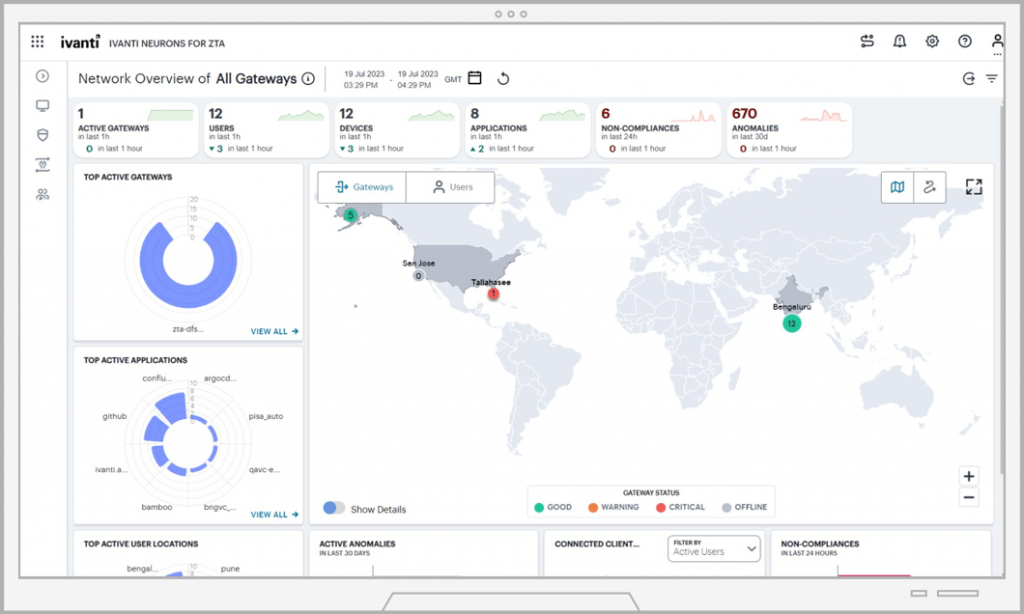This screenshot has width=1024, height=614.
Task: Open the Applications summary card
Action: tap(528, 130)
